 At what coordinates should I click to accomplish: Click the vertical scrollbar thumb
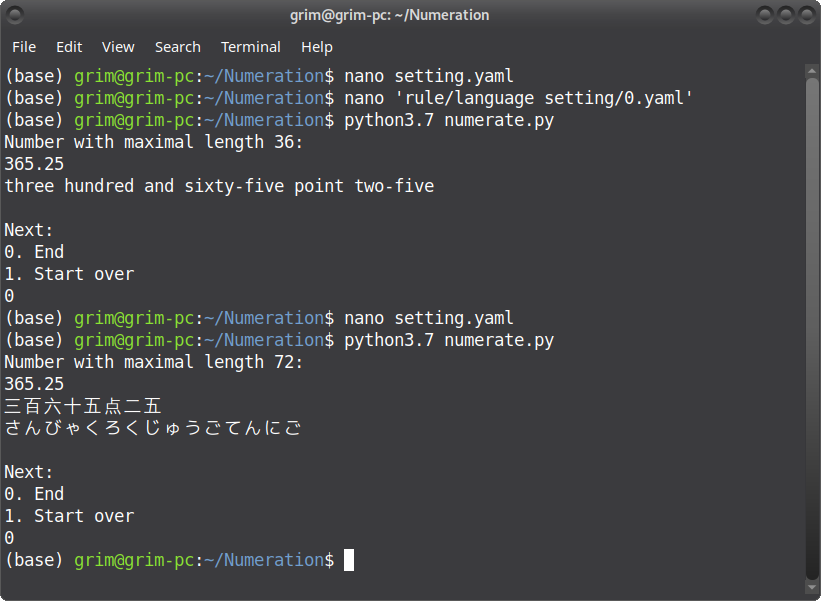pyautogui.click(x=812, y=329)
